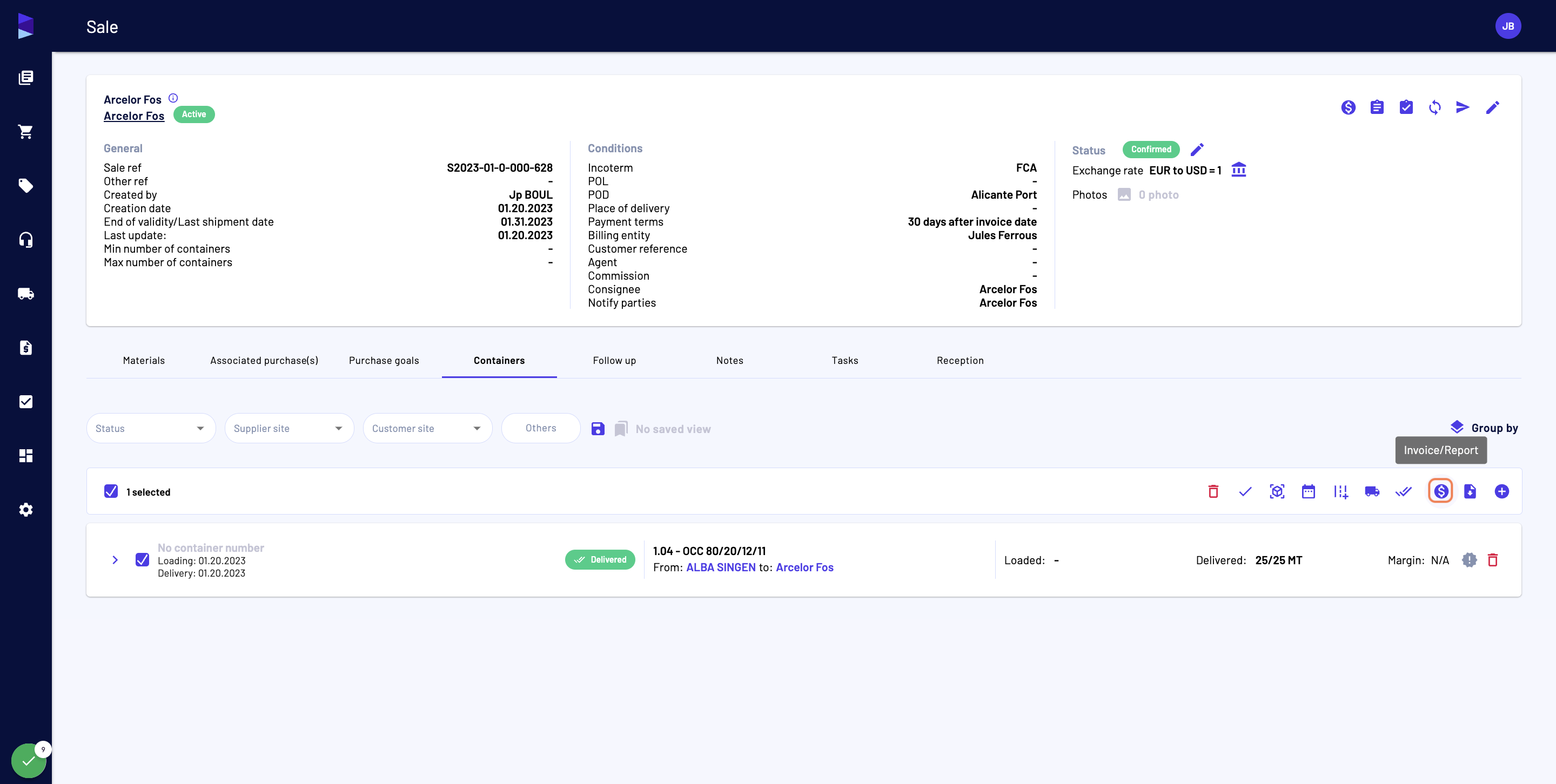Viewport: 1556px width, 784px height.
Task: Open the green checkmark task badge at bottom left
Action: click(x=29, y=760)
